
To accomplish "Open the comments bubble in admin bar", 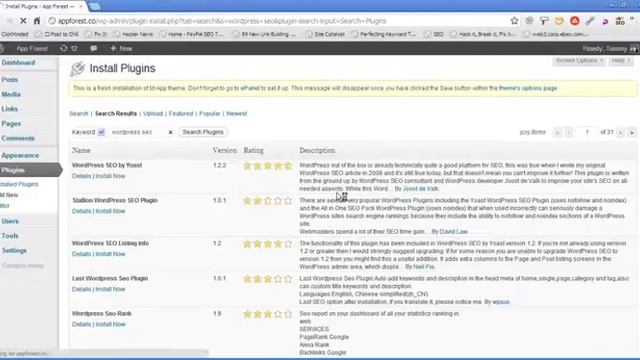I will pyautogui.click(x=93, y=48).
